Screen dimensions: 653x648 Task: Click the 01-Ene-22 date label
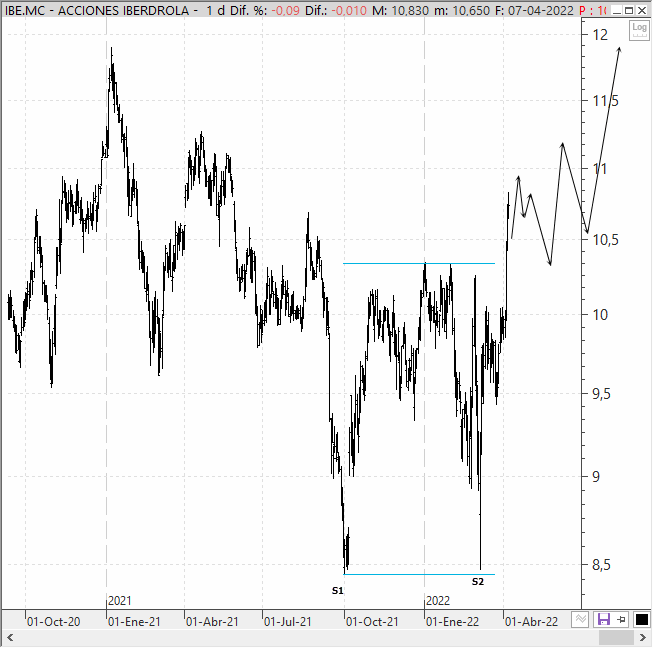point(452,622)
